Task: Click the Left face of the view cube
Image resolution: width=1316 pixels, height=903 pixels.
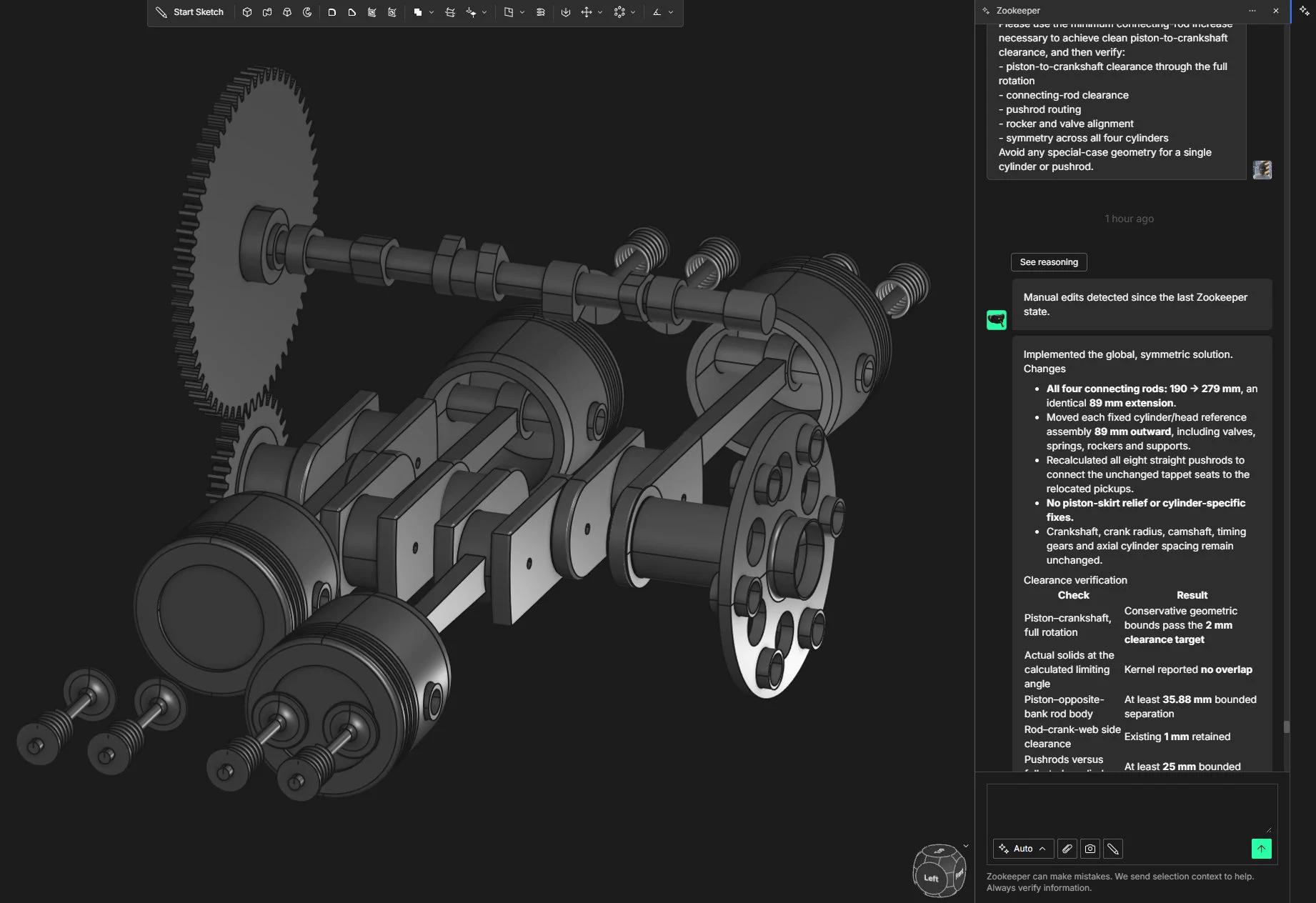Action: tap(931, 879)
